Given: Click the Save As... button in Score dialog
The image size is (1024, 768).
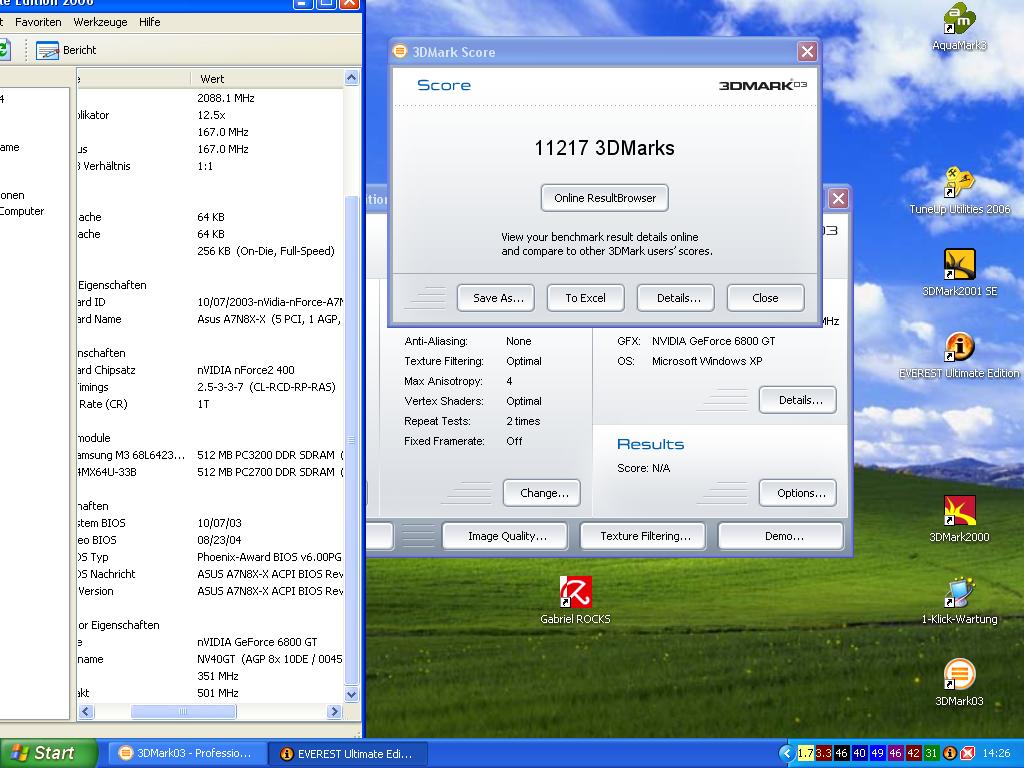Looking at the screenshot, I should [498, 298].
